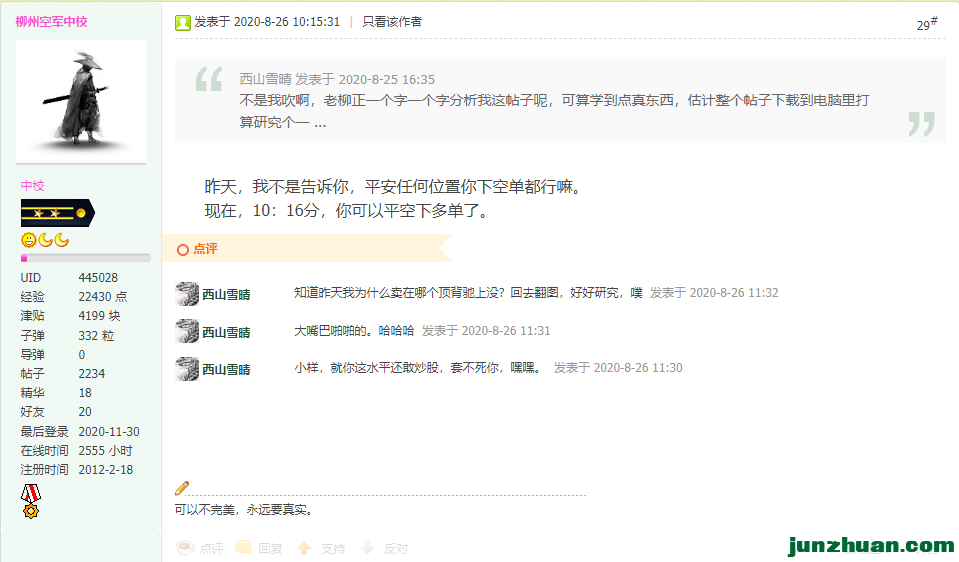The image size is (959, 562).
Task: Click the 支持 upvote button
Action: point(321,548)
